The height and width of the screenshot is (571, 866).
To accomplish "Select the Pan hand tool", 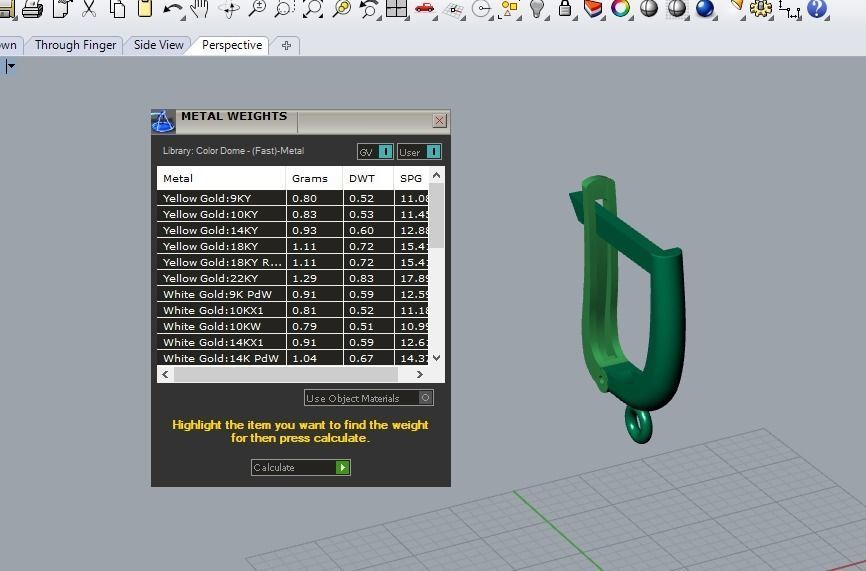I will click(x=199, y=9).
